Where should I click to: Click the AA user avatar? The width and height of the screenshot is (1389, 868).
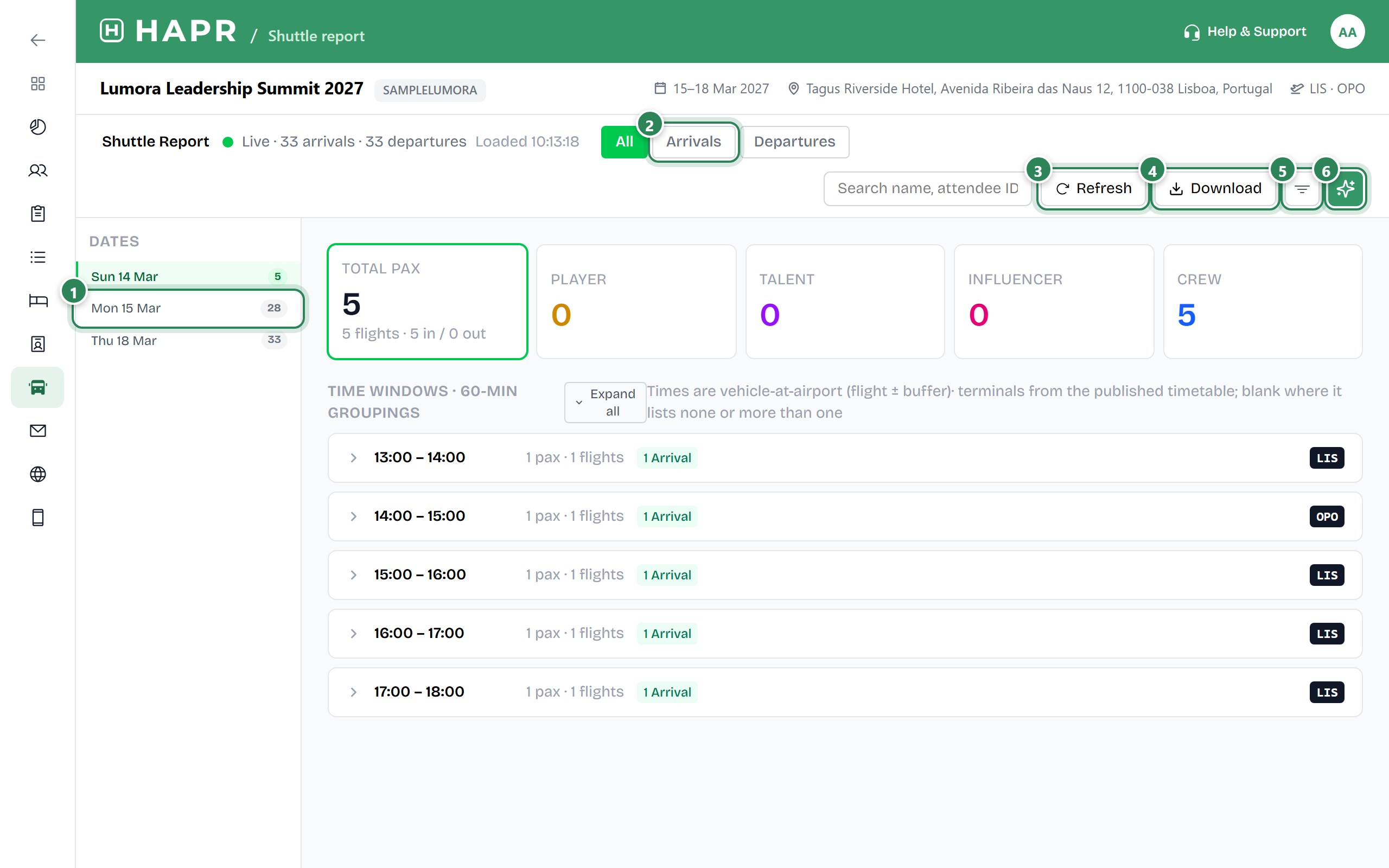coord(1347,31)
